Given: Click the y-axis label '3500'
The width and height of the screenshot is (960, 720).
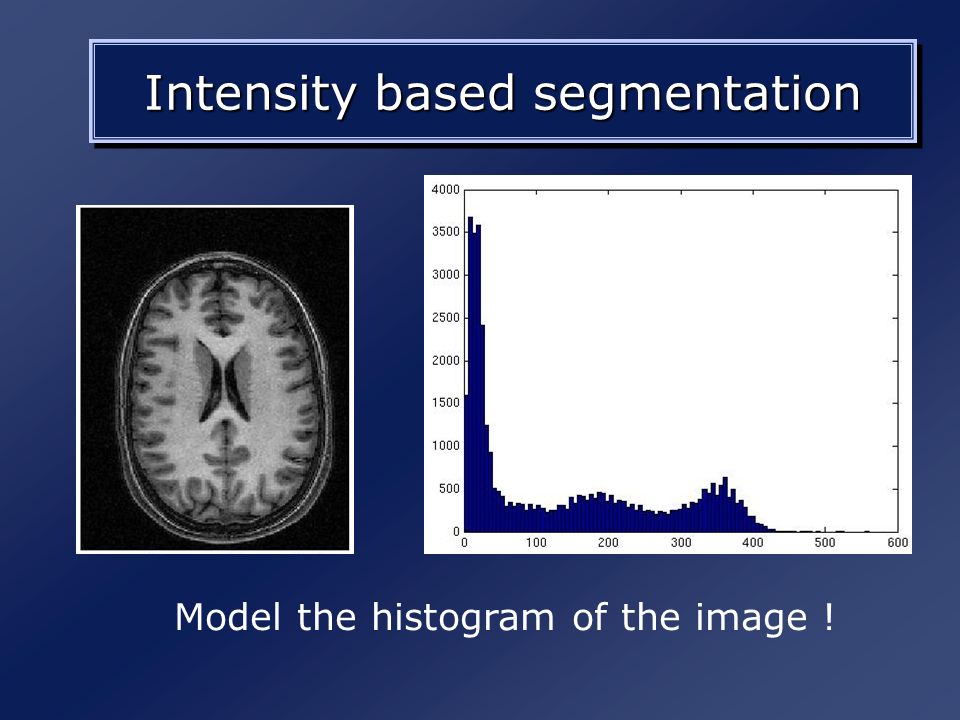Looking at the screenshot, I should pyautogui.click(x=445, y=232).
